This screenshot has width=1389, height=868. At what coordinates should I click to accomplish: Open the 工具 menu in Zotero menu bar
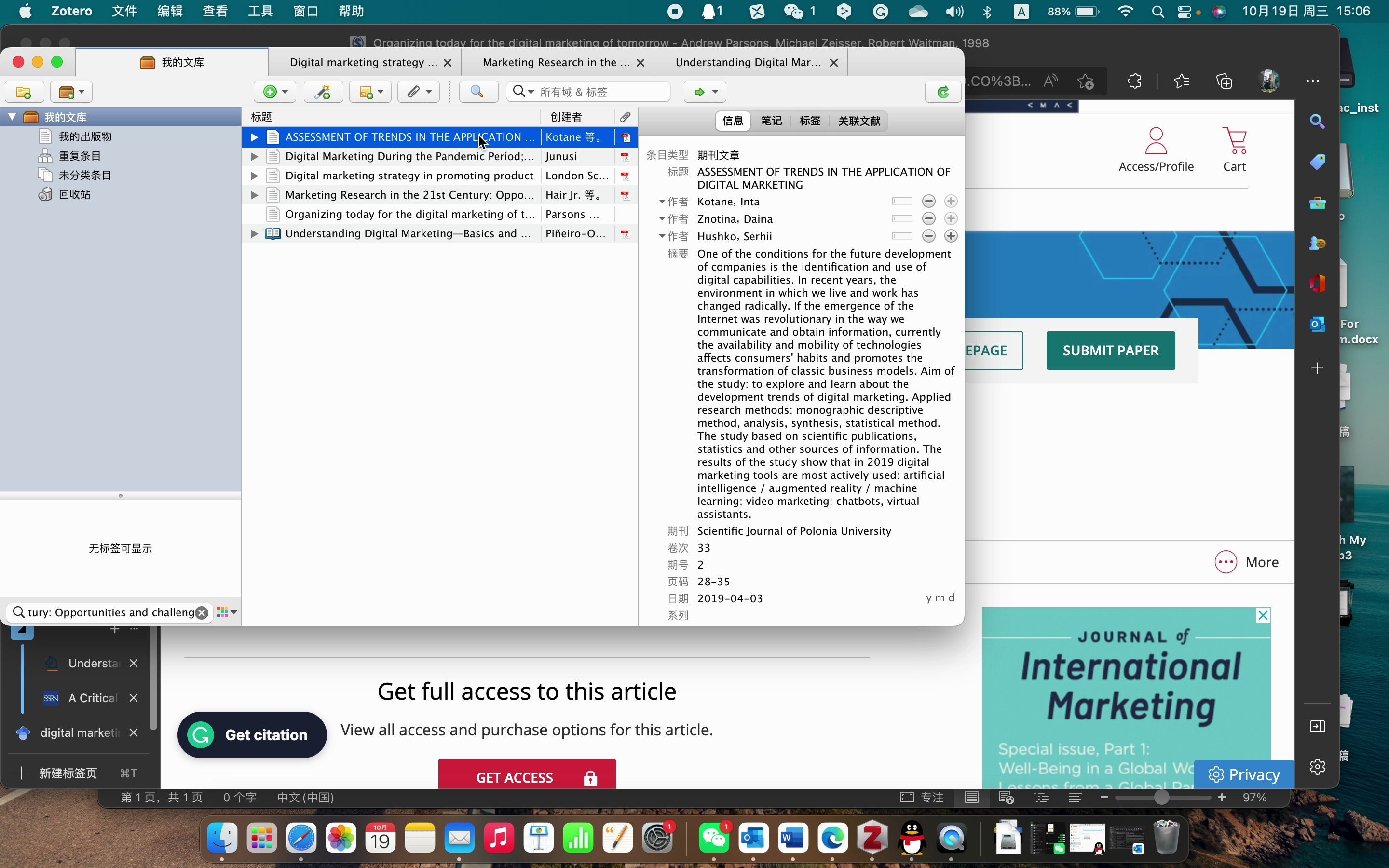pyautogui.click(x=260, y=11)
